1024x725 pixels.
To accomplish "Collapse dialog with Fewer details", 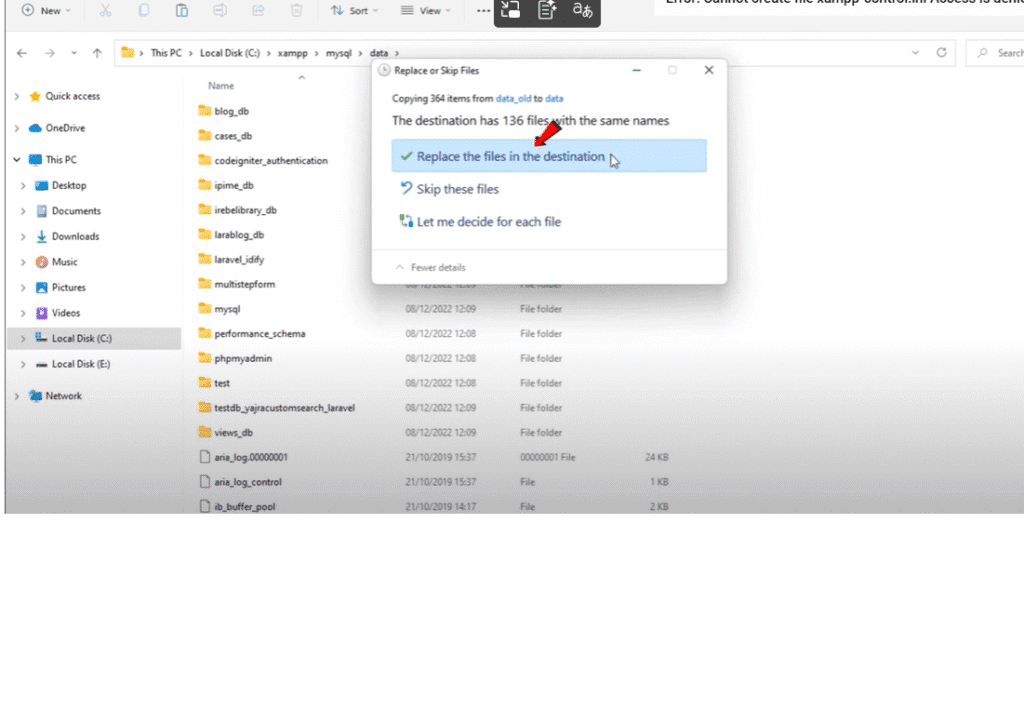I will click(430, 268).
